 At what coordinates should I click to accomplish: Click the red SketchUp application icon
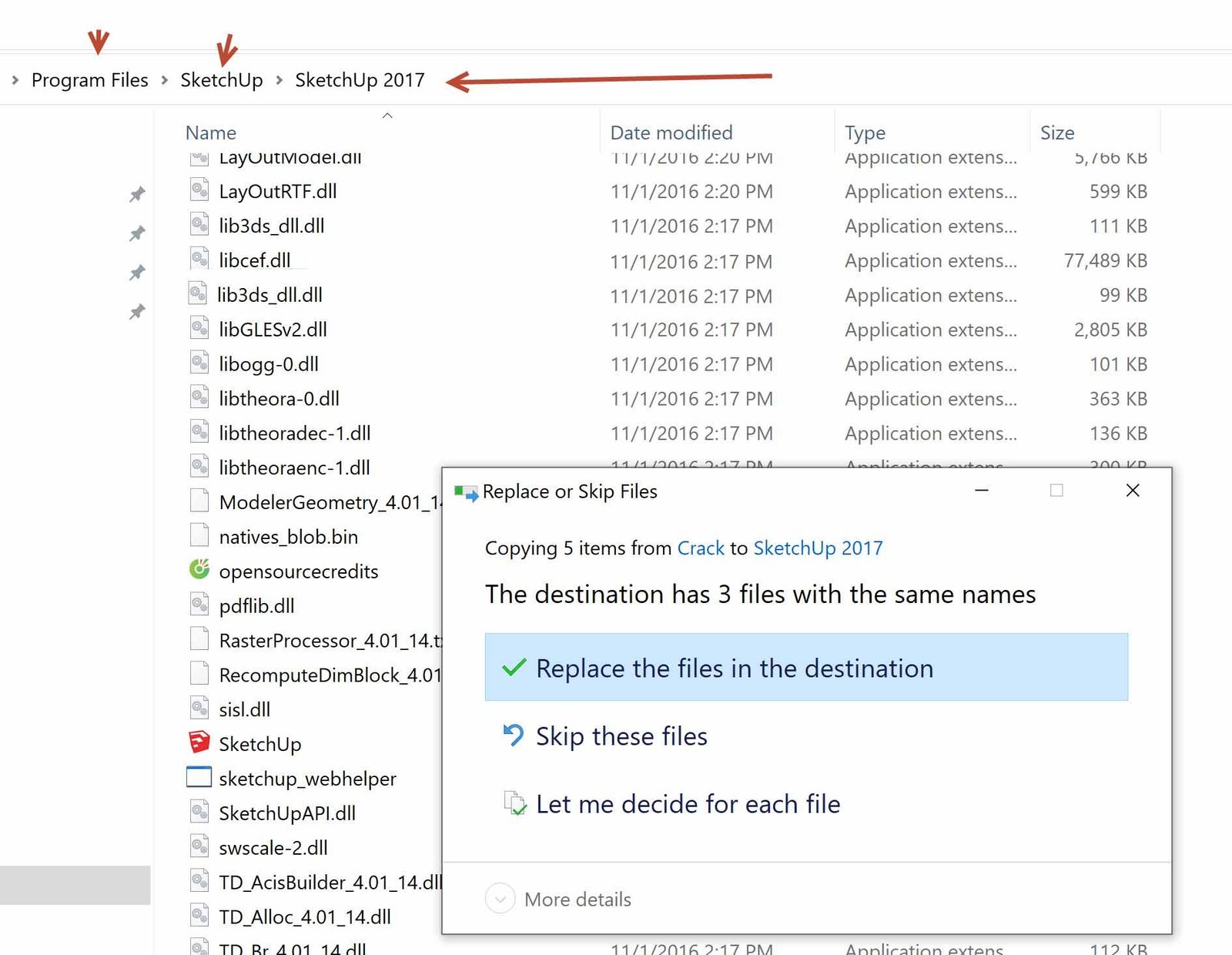(199, 742)
